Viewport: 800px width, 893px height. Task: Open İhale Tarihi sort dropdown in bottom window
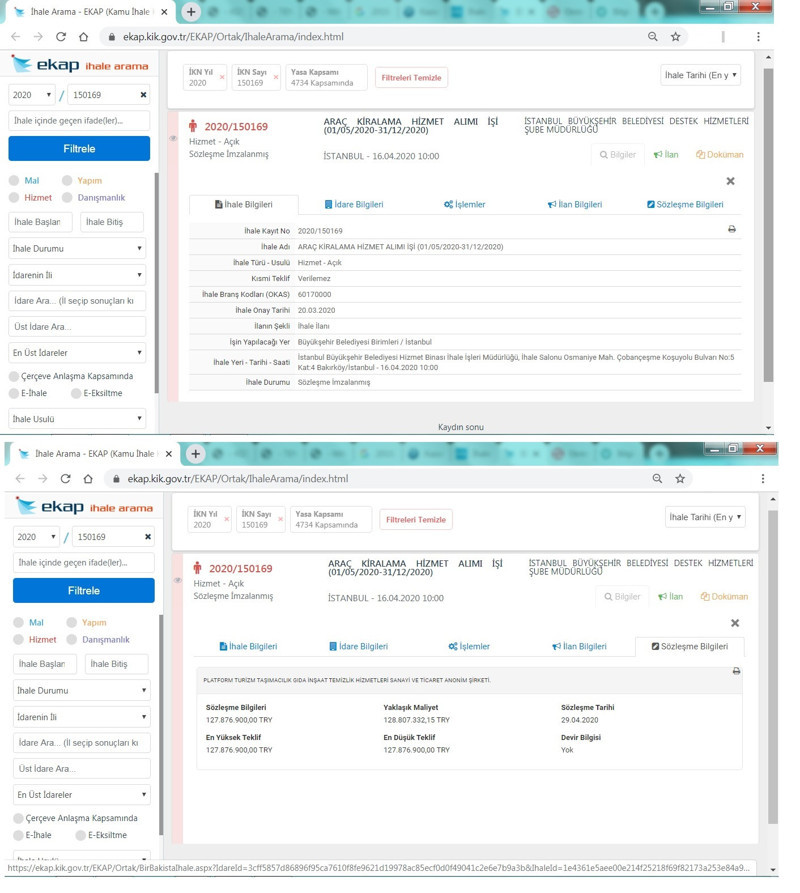705,517
